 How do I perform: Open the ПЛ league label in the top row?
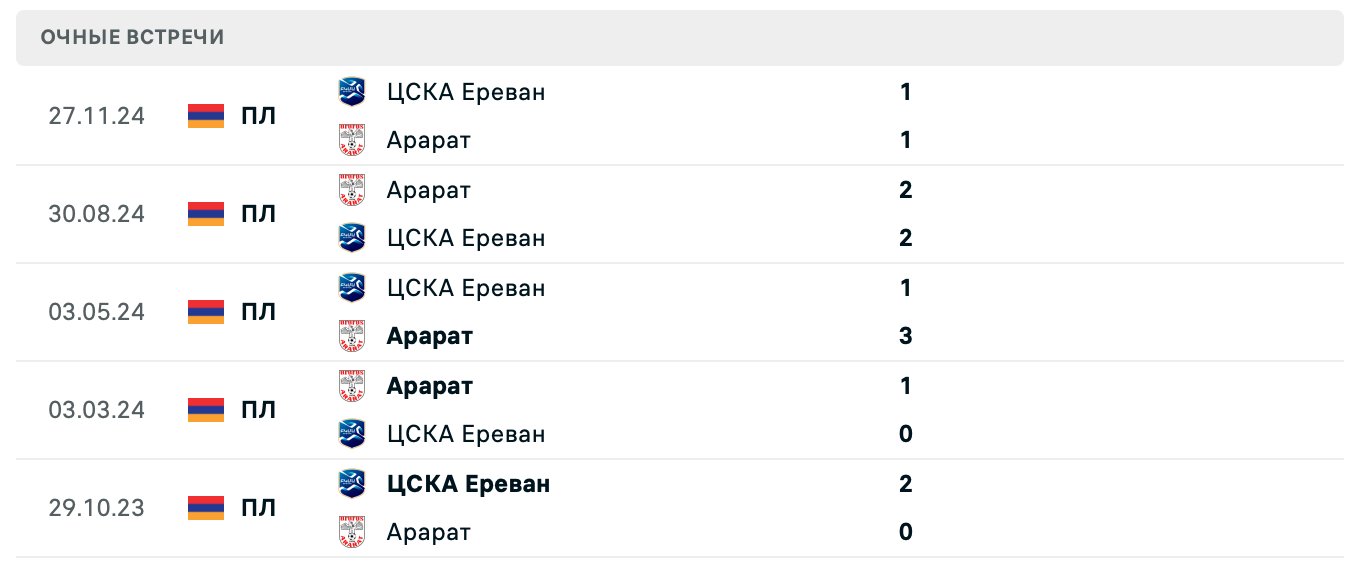point(260,115)
